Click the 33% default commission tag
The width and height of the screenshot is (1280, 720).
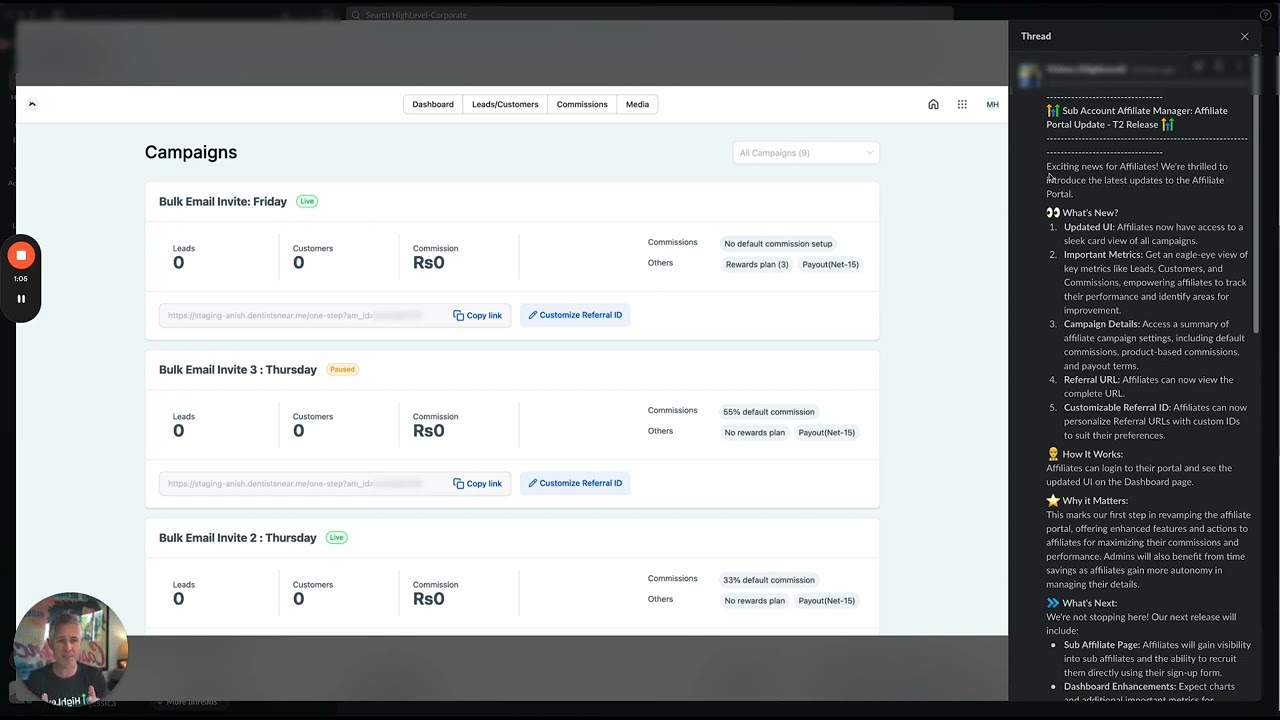(768, 579)
